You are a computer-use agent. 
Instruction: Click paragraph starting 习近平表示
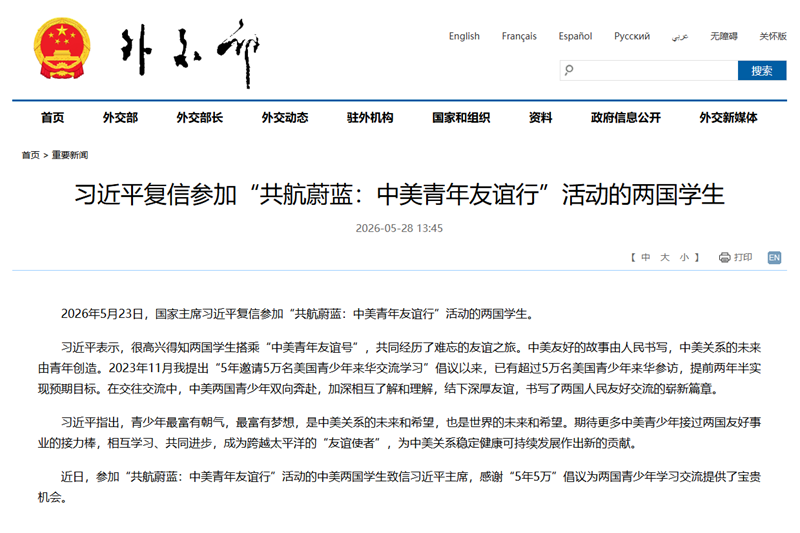point(399,368)
